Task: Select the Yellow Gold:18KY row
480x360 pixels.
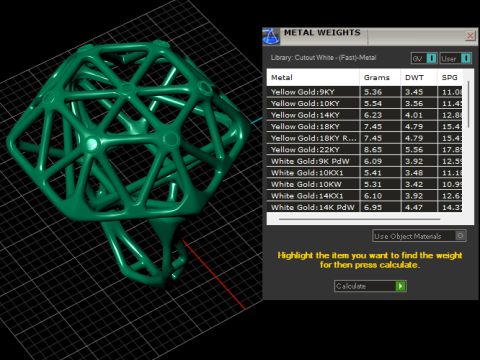Action: (364, 127)
